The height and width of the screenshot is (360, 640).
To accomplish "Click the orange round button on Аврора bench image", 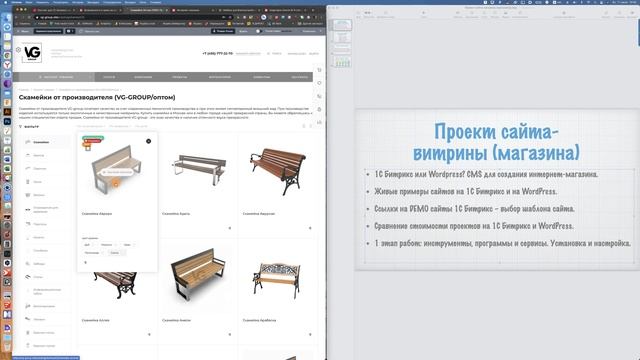I will coord(116,184).
